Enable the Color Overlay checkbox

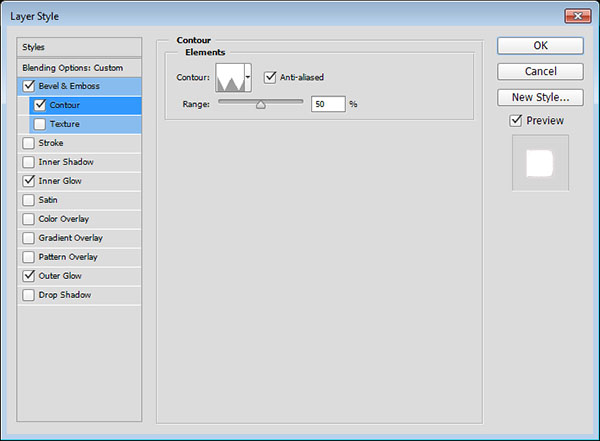29,219
